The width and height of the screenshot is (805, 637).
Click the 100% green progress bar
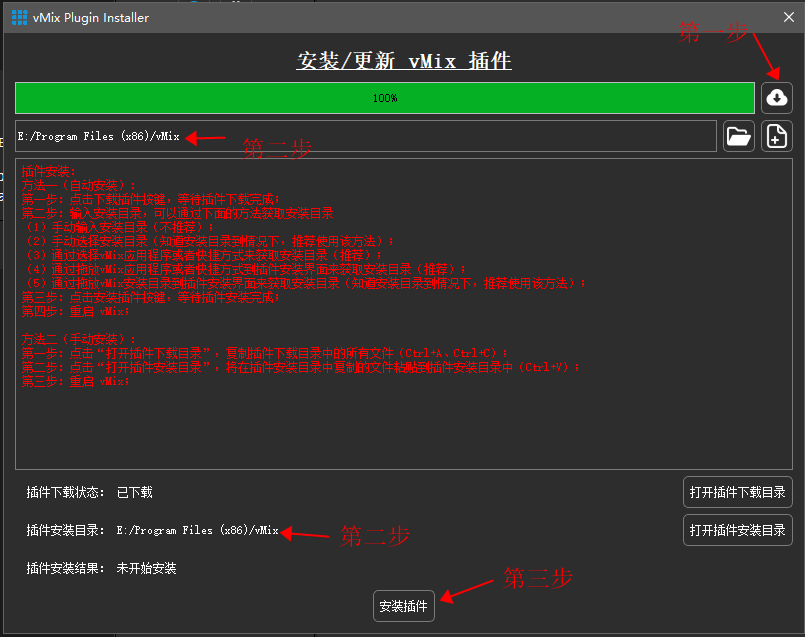pyautogui.click(x=385, y=98)
